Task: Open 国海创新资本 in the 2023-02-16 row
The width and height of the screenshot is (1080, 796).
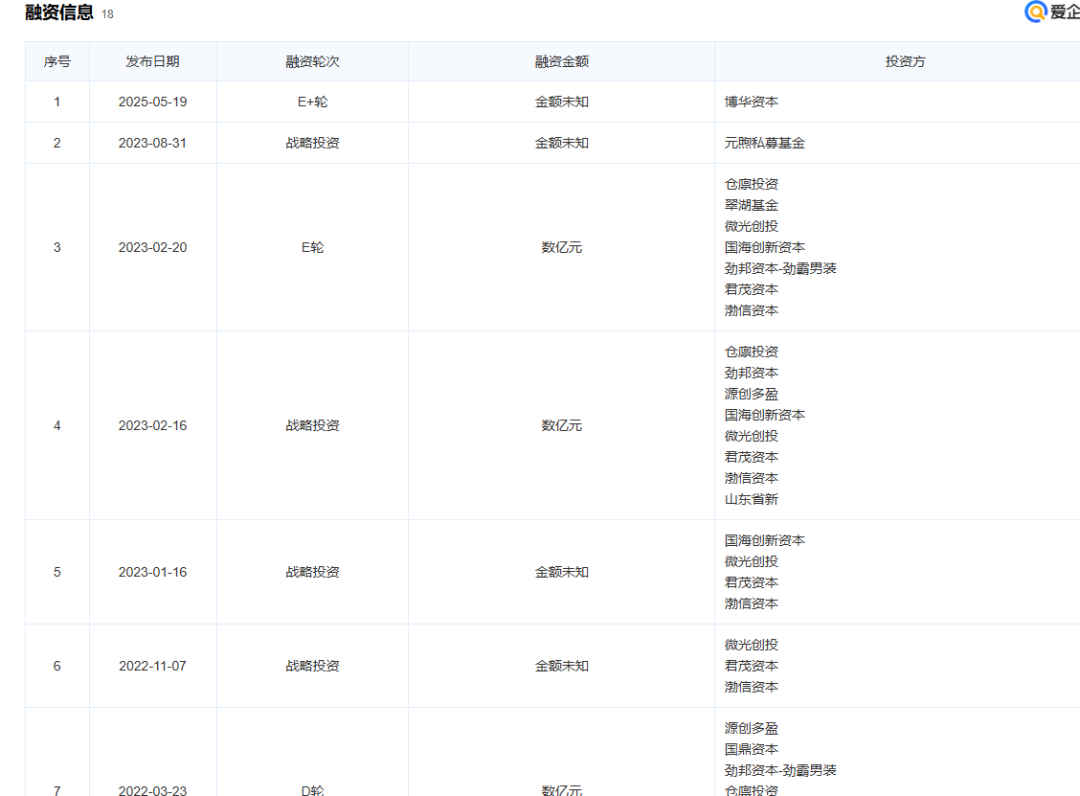Action: pos(765,415)
